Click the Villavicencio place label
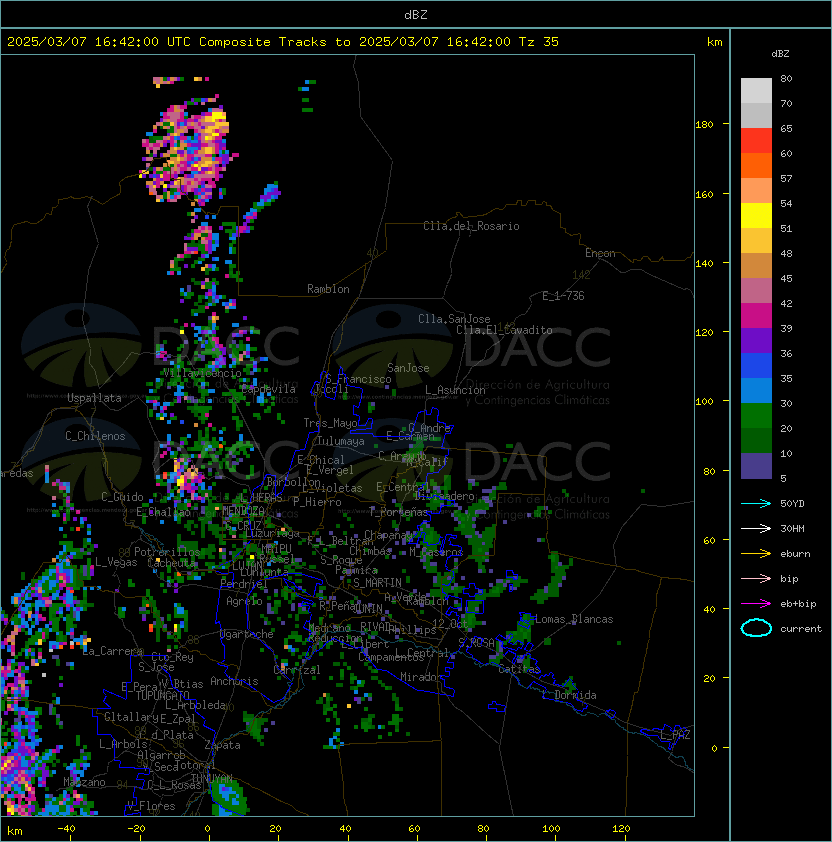 click(202, 373)
